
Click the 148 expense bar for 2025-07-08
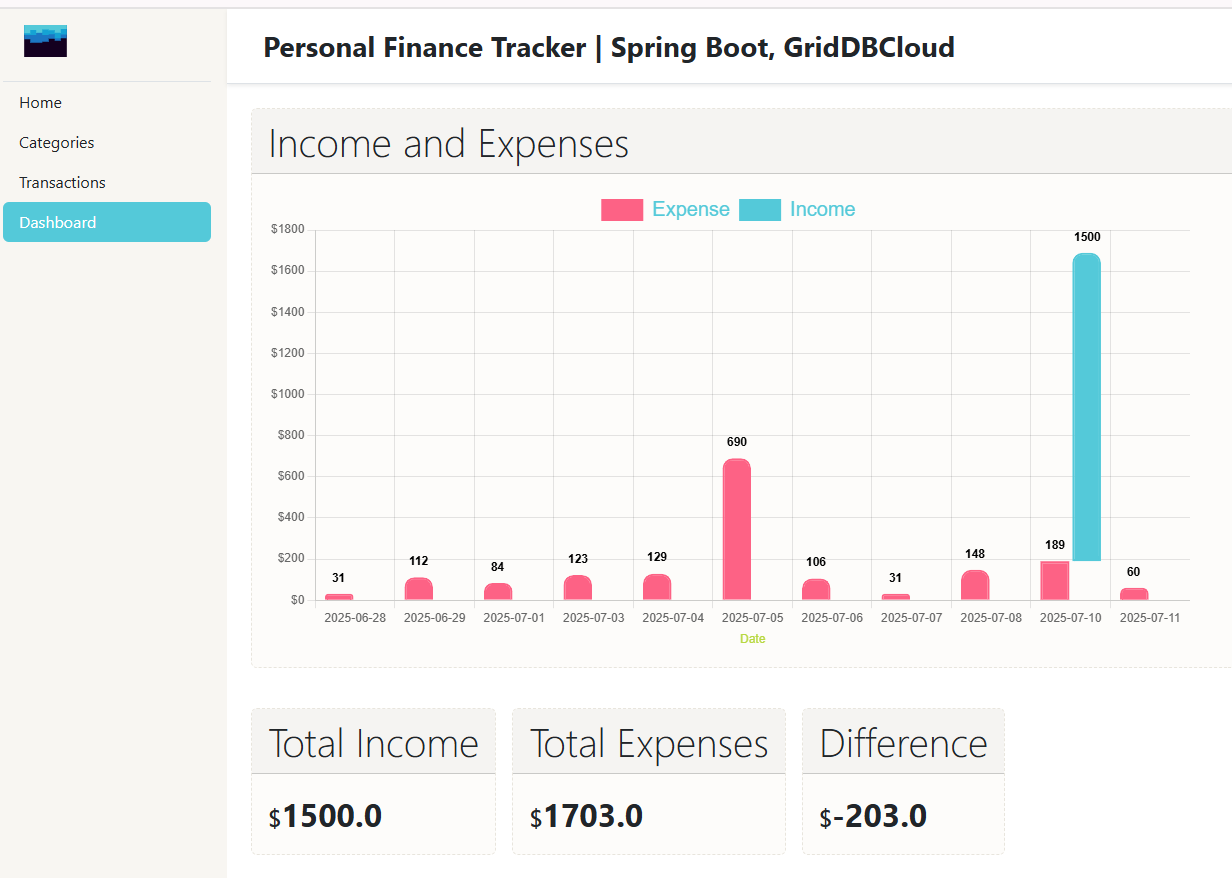pyautogui.click(x=975, y=585)
